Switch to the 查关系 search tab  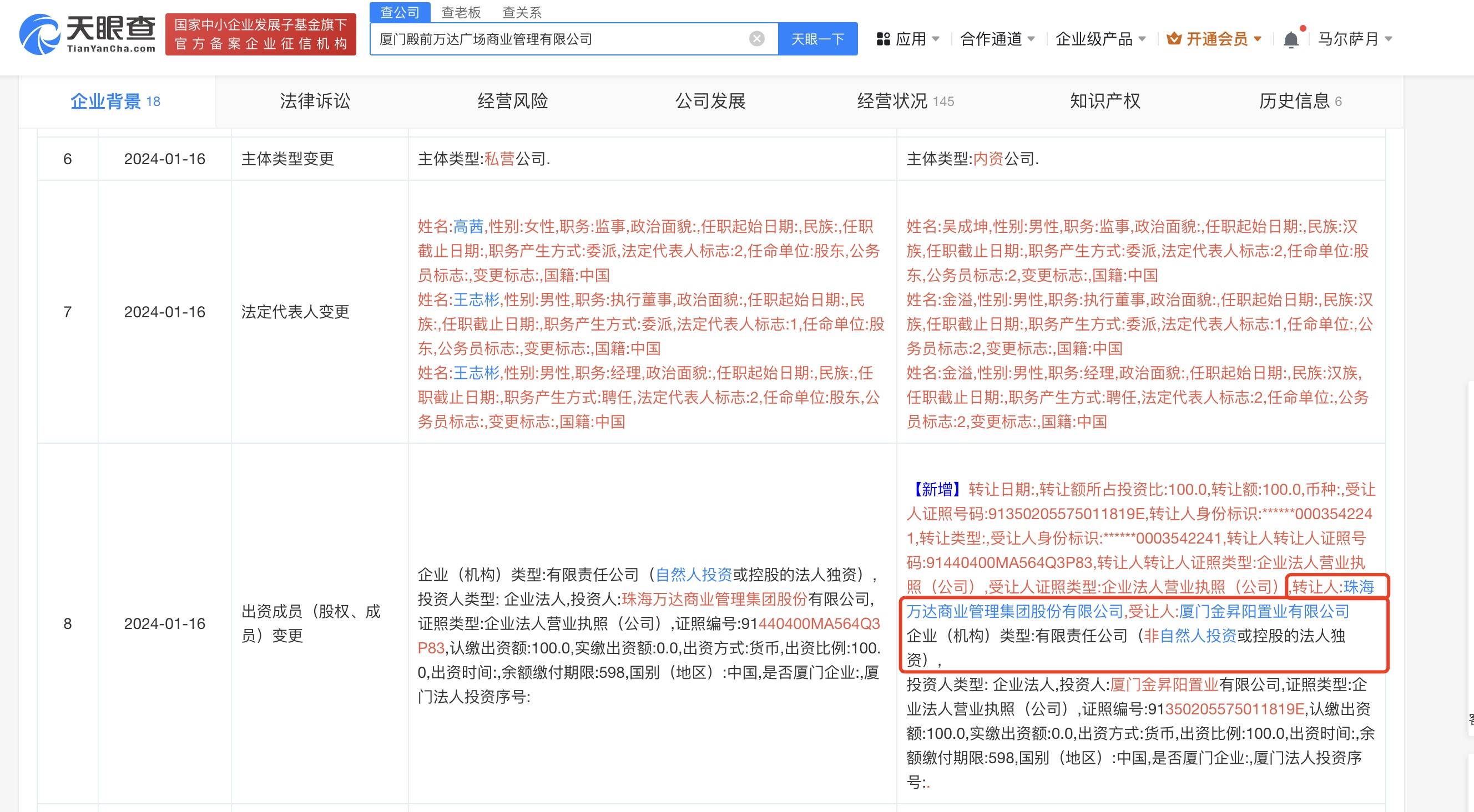point(521,12)
